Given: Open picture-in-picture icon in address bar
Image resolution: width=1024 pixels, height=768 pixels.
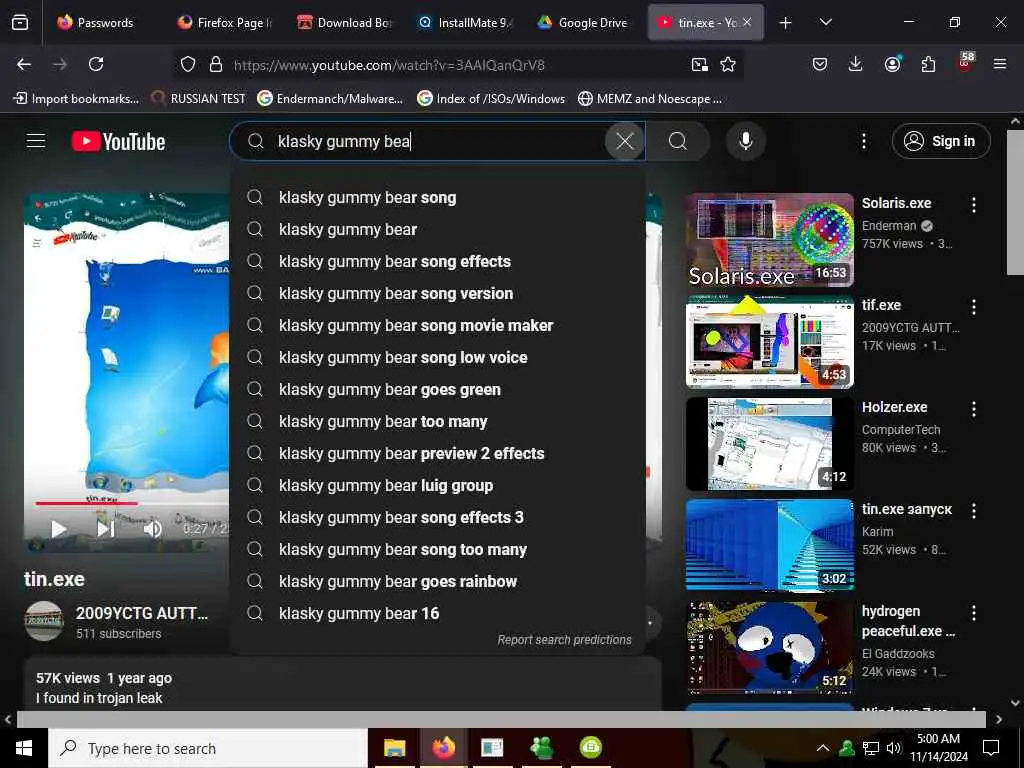Looking at the screenshot, I should coord(699,64).
